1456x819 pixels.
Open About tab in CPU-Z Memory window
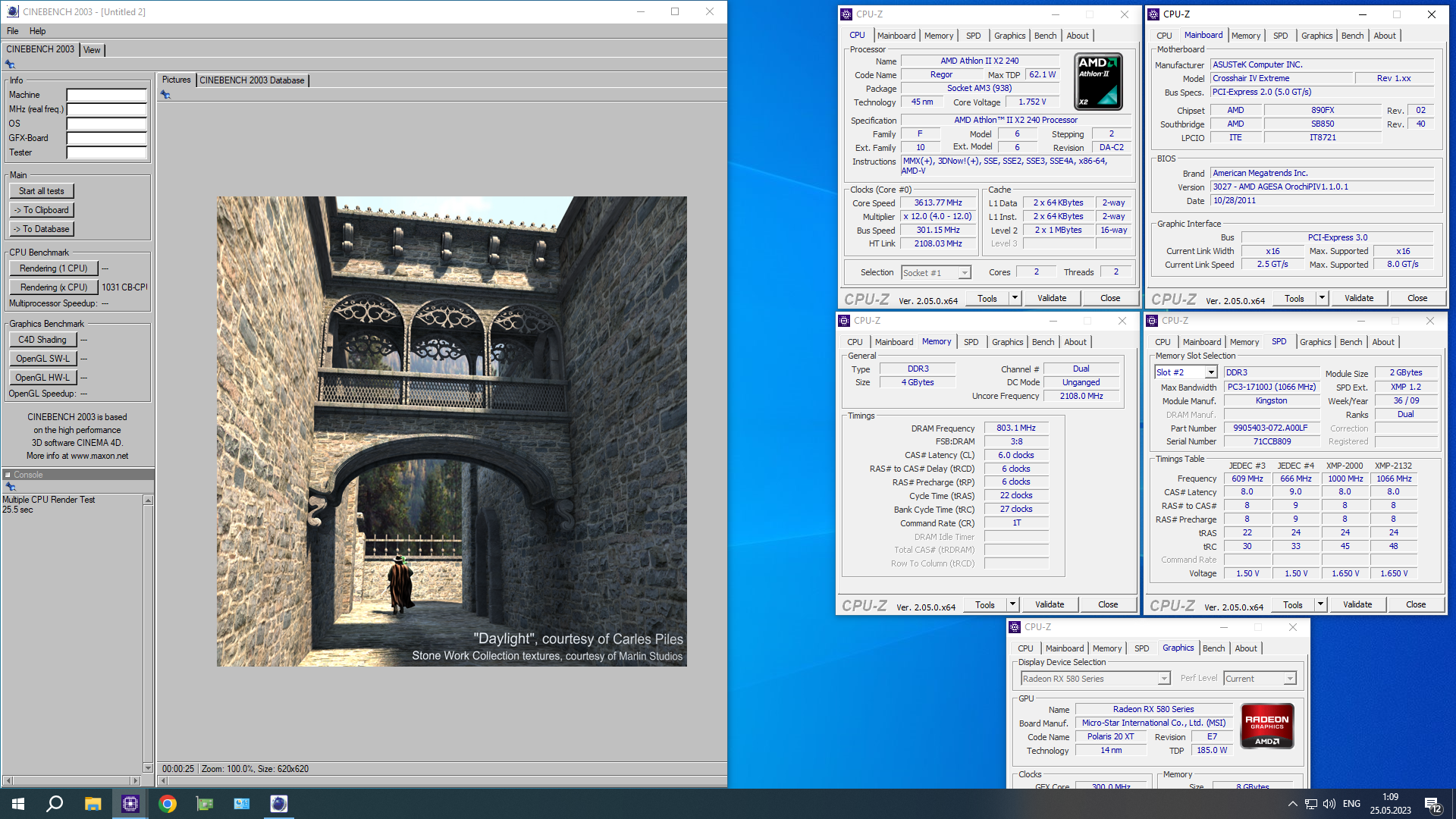[x=1075, y=342]
